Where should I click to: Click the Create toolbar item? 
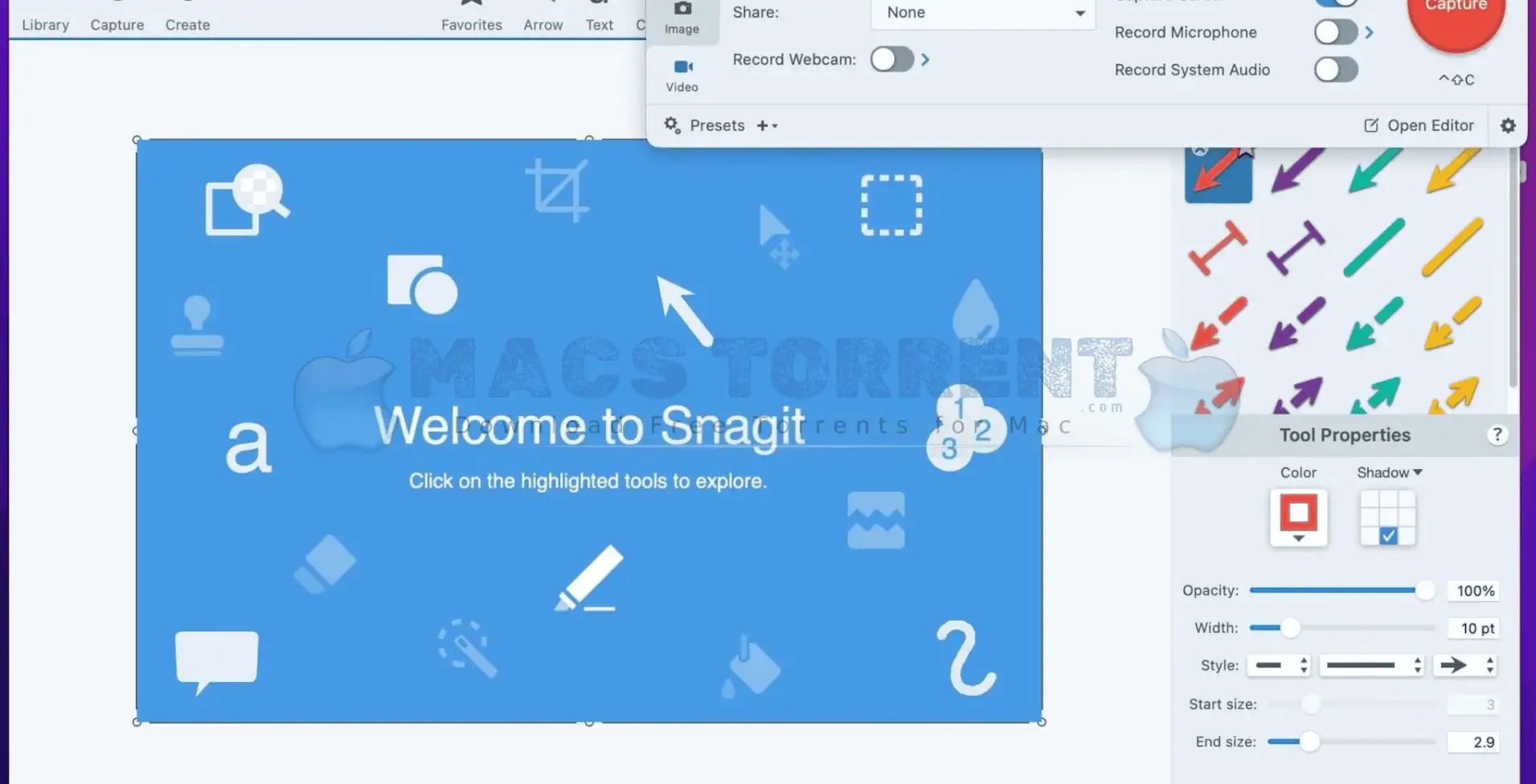pyautogui.click(x=187, y=24)
